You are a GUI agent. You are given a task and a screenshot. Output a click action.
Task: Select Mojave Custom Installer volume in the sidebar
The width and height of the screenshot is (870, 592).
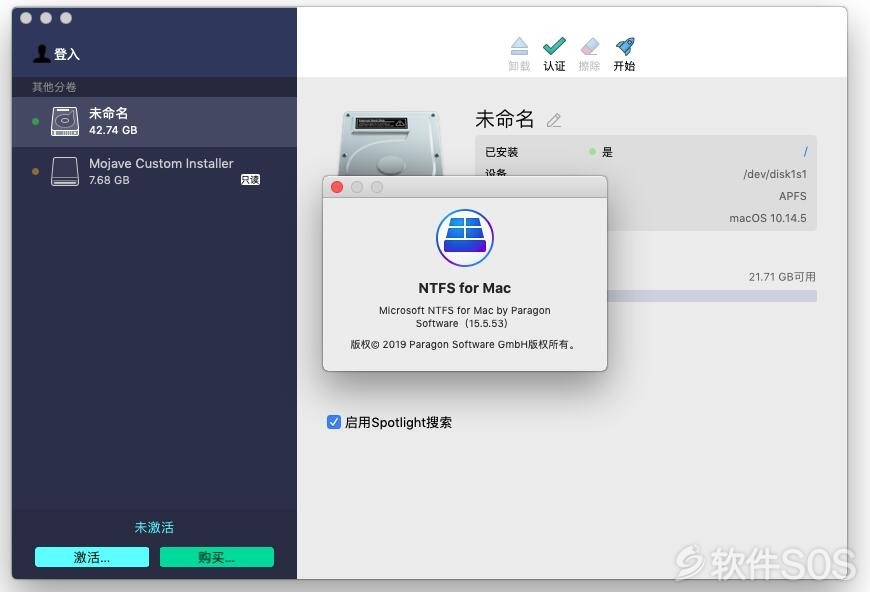pos(154,171)
